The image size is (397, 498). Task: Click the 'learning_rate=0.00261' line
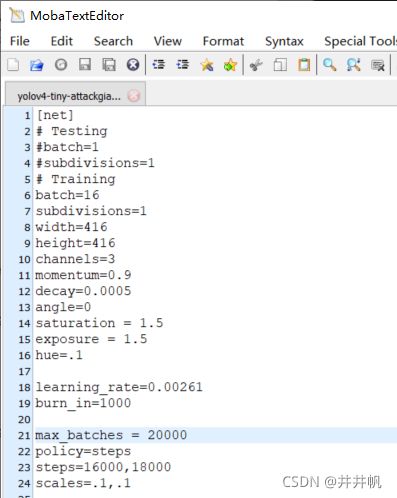(119, 387)
